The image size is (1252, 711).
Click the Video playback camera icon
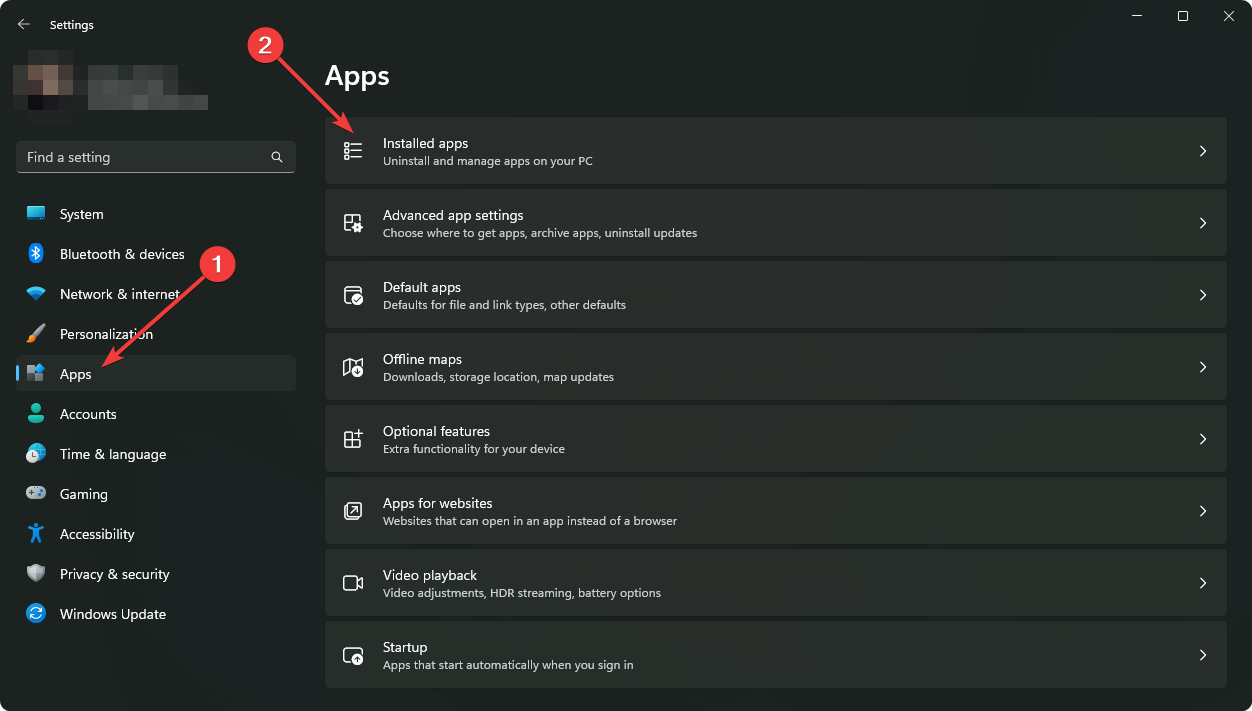point(353,583)
